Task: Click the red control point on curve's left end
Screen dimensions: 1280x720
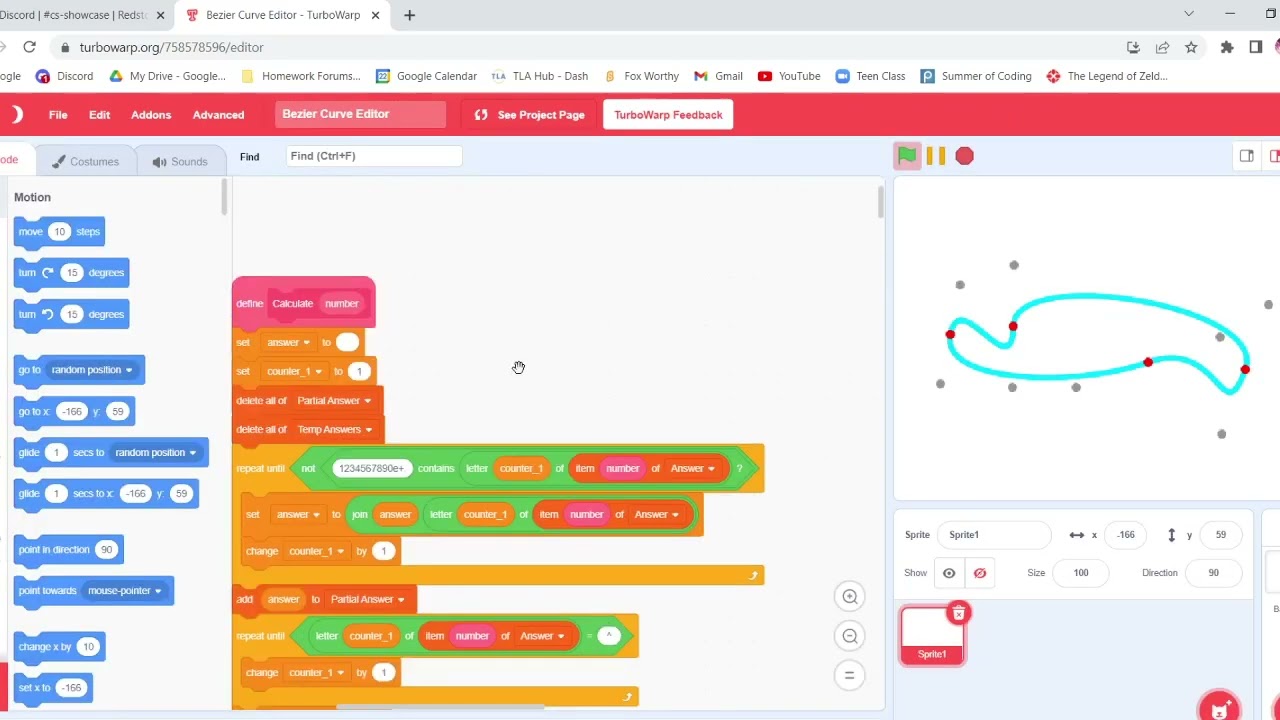Action: tap(950, 335)
